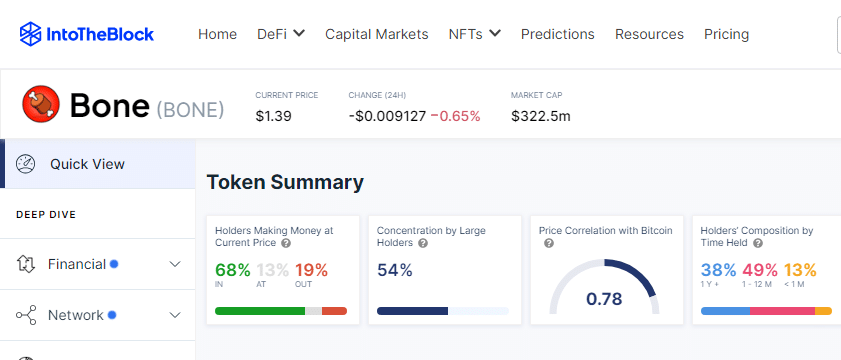Open help icon for Holders Making Money
The height and width of the screenshot is (360, 841).
point(286,243)
